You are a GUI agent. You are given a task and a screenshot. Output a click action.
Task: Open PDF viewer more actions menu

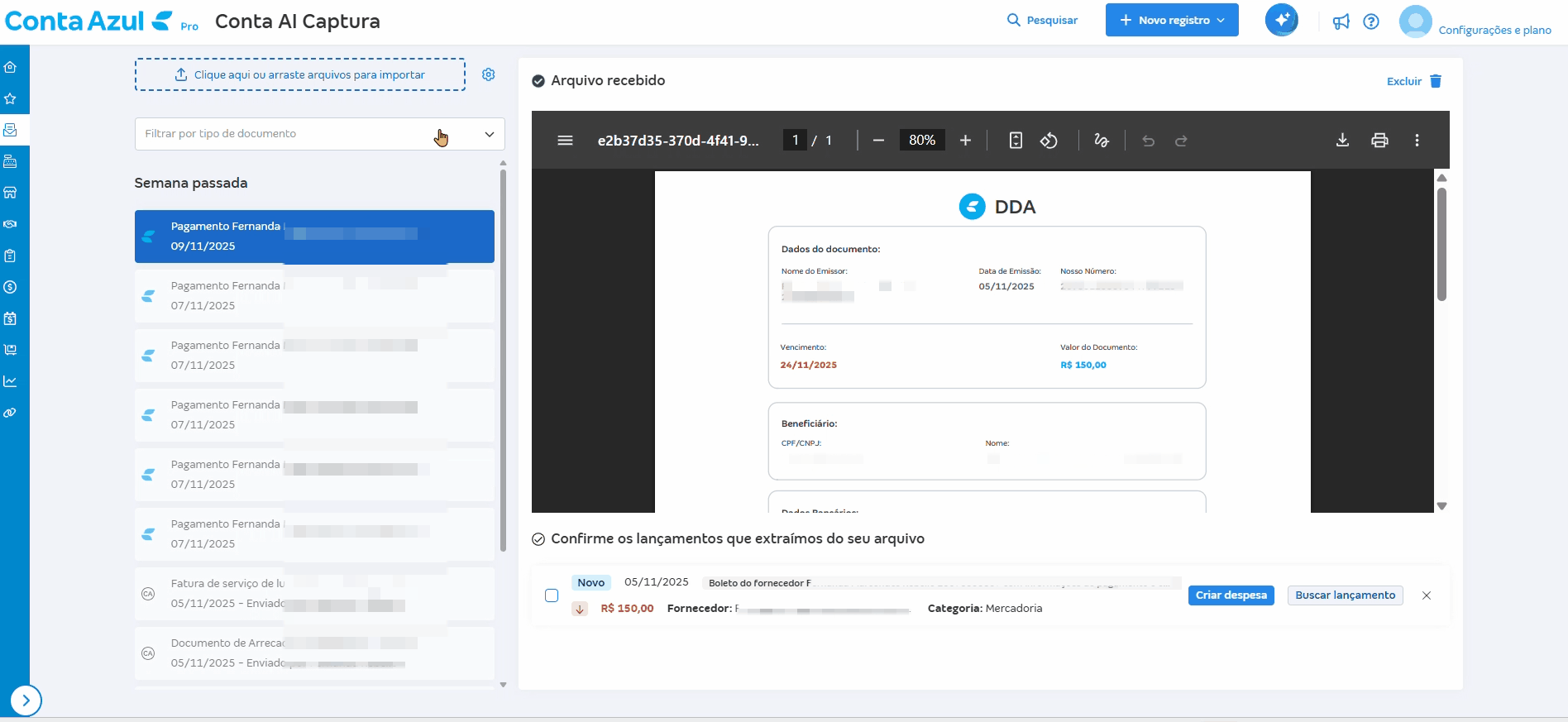[1417, 141]
